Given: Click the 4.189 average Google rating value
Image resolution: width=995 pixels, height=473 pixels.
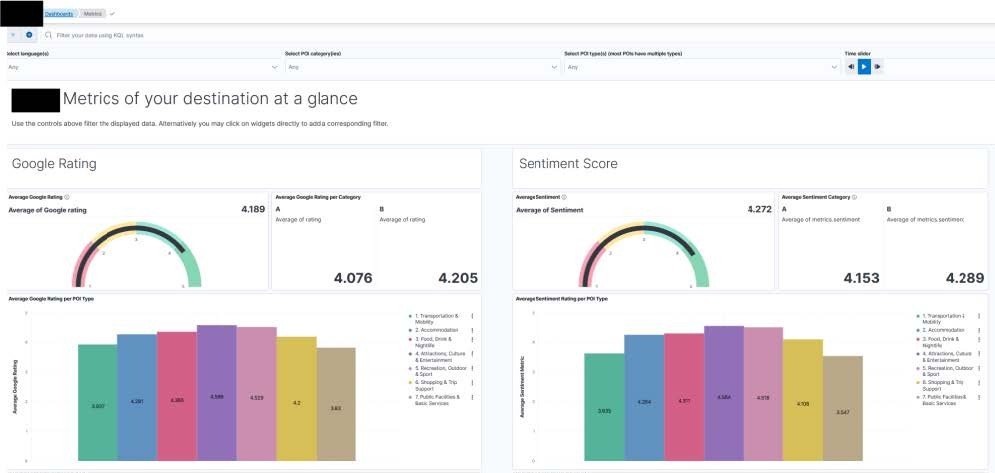Looking at the screenshot, I should tap(253, 209).
